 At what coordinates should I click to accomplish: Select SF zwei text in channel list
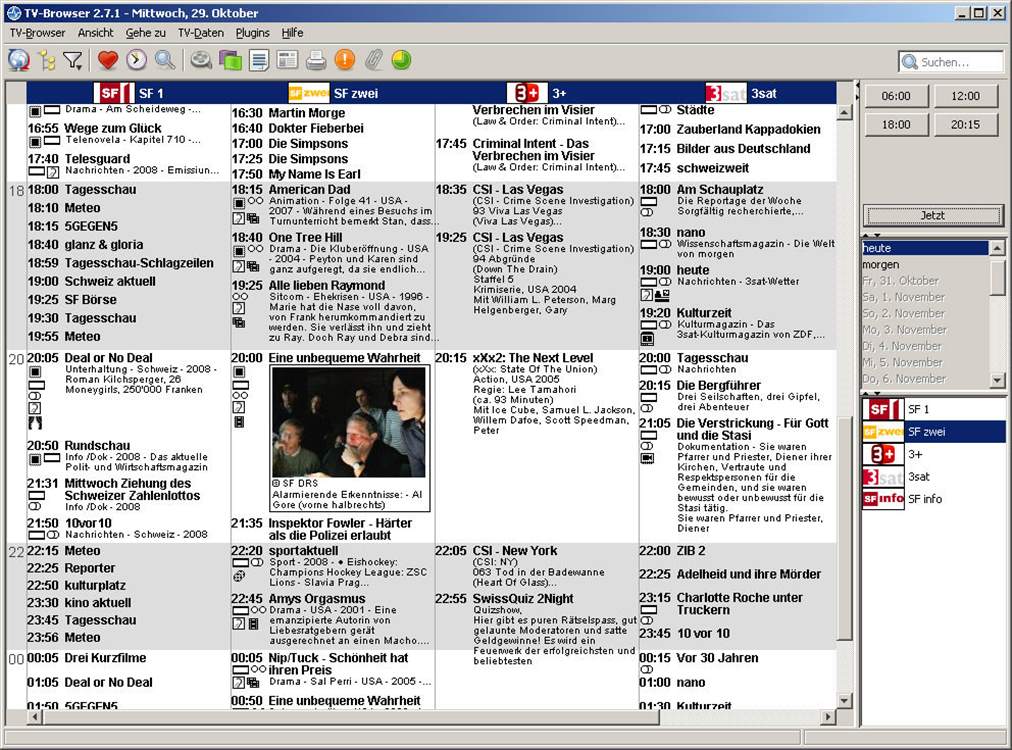coord(926,432)
